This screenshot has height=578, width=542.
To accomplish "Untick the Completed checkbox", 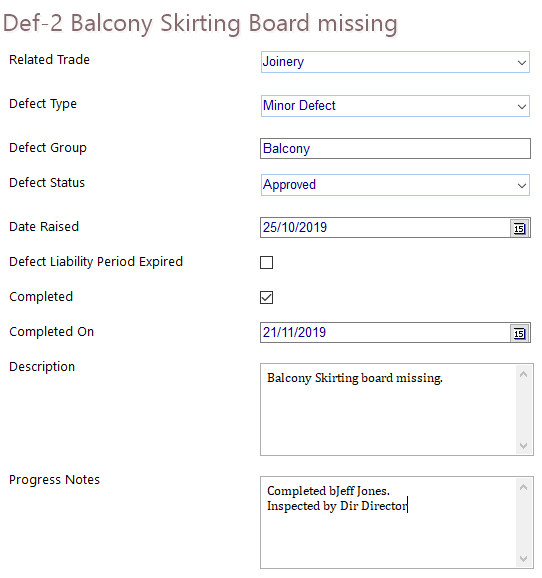I will coord(266,297).
